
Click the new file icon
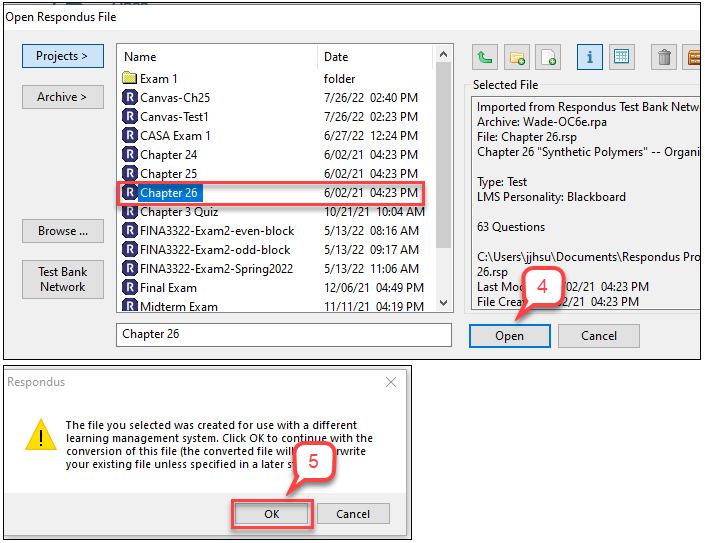548,57
